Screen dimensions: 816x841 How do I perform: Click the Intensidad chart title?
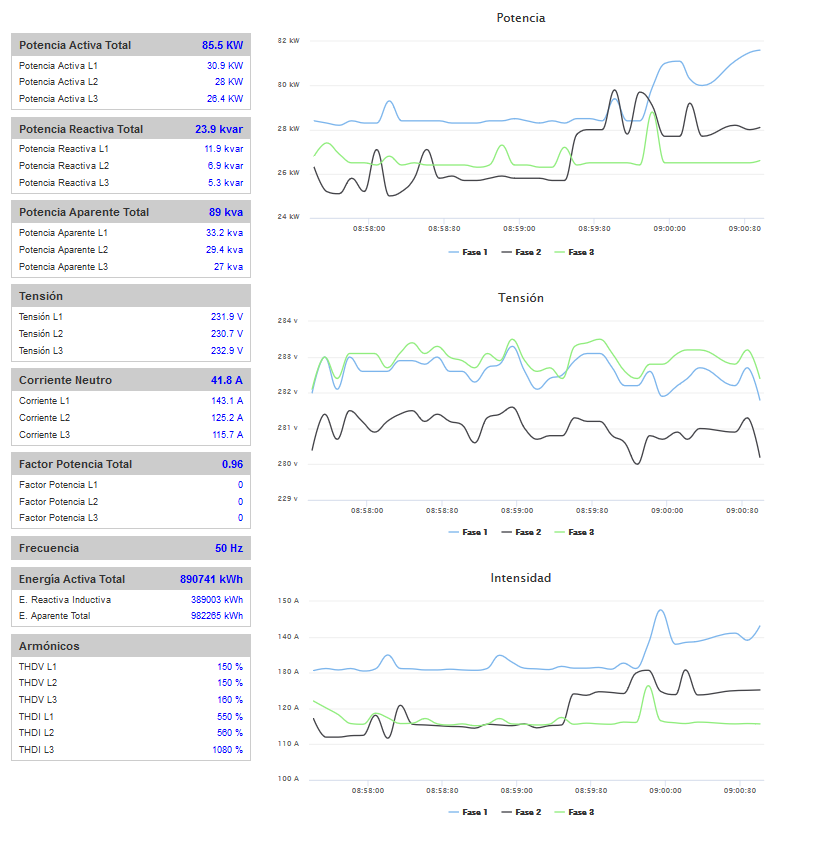(520, 578)
